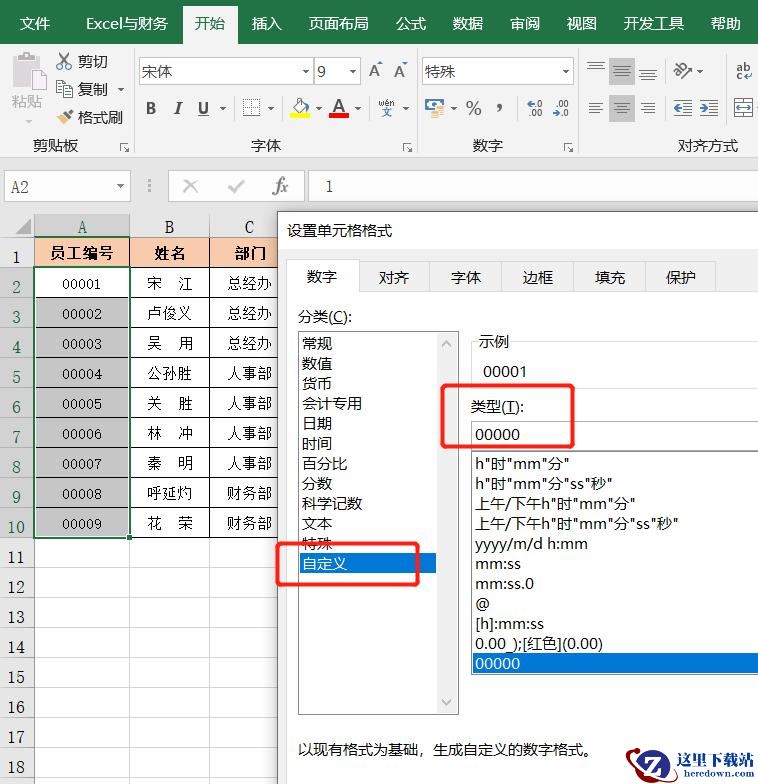This screenshot has width=758, height=784.
Task: Click increase indent icon
Action: pyautogui.click(x=709, y=108)
